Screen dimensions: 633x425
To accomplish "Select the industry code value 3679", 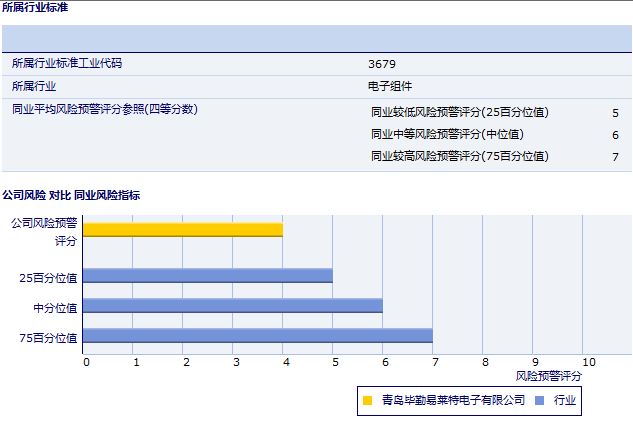I will [x=382, y=64].
